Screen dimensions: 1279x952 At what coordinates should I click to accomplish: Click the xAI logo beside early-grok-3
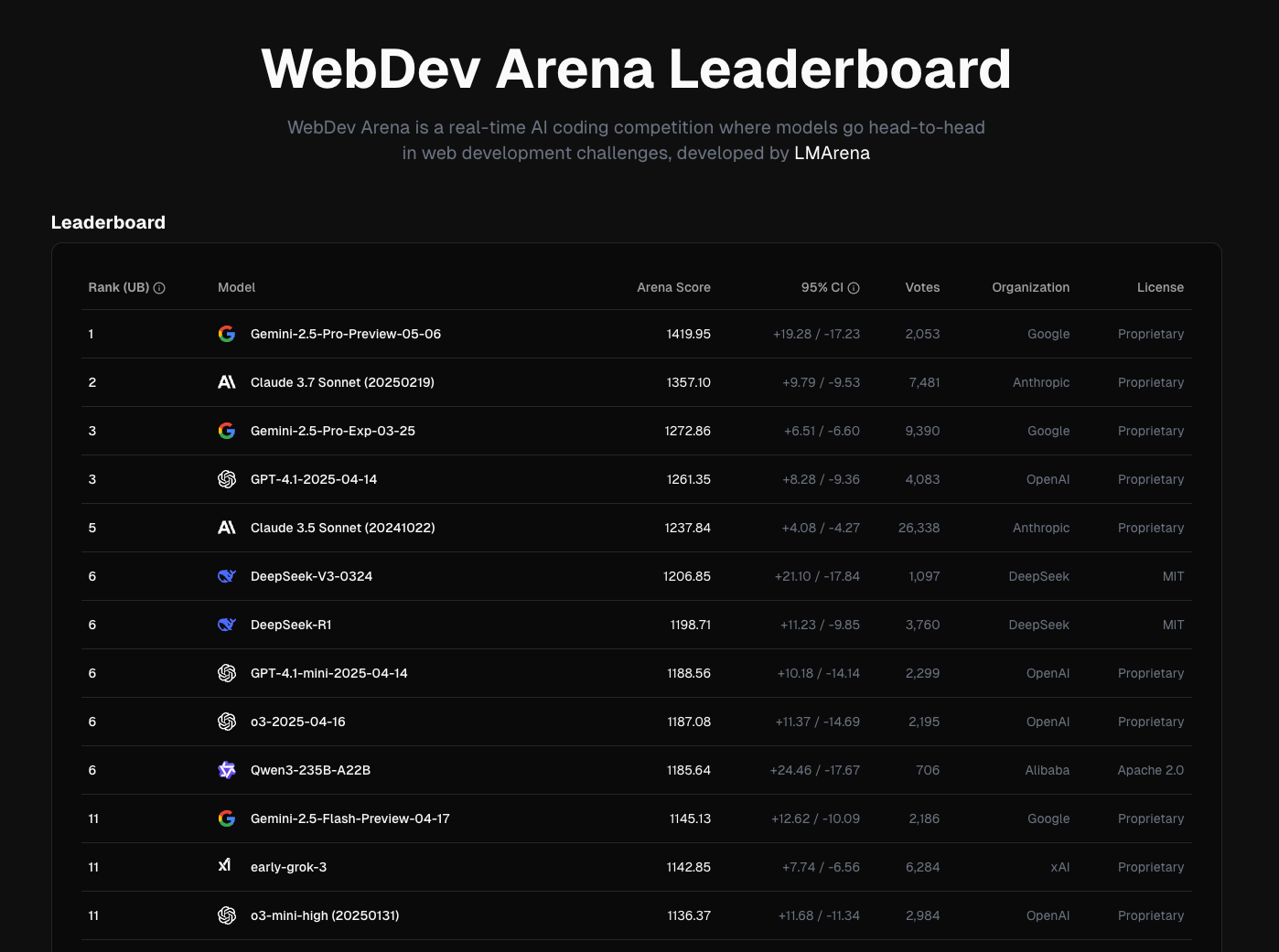225,865
